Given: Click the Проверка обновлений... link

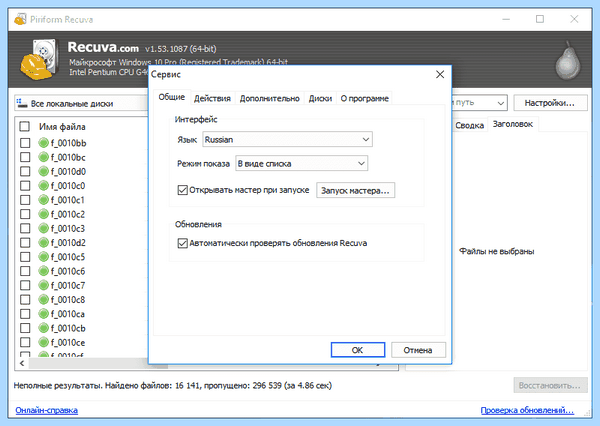Looking at the screenshot, I should pyautogui.click(x=527, y=410).
